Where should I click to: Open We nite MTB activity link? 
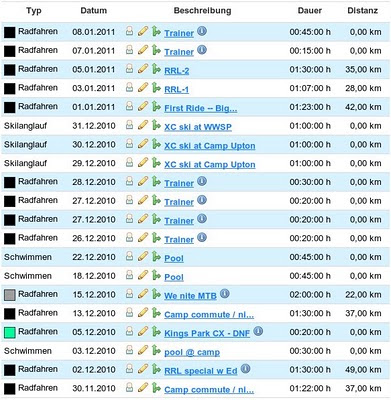(x=190, y=296)
